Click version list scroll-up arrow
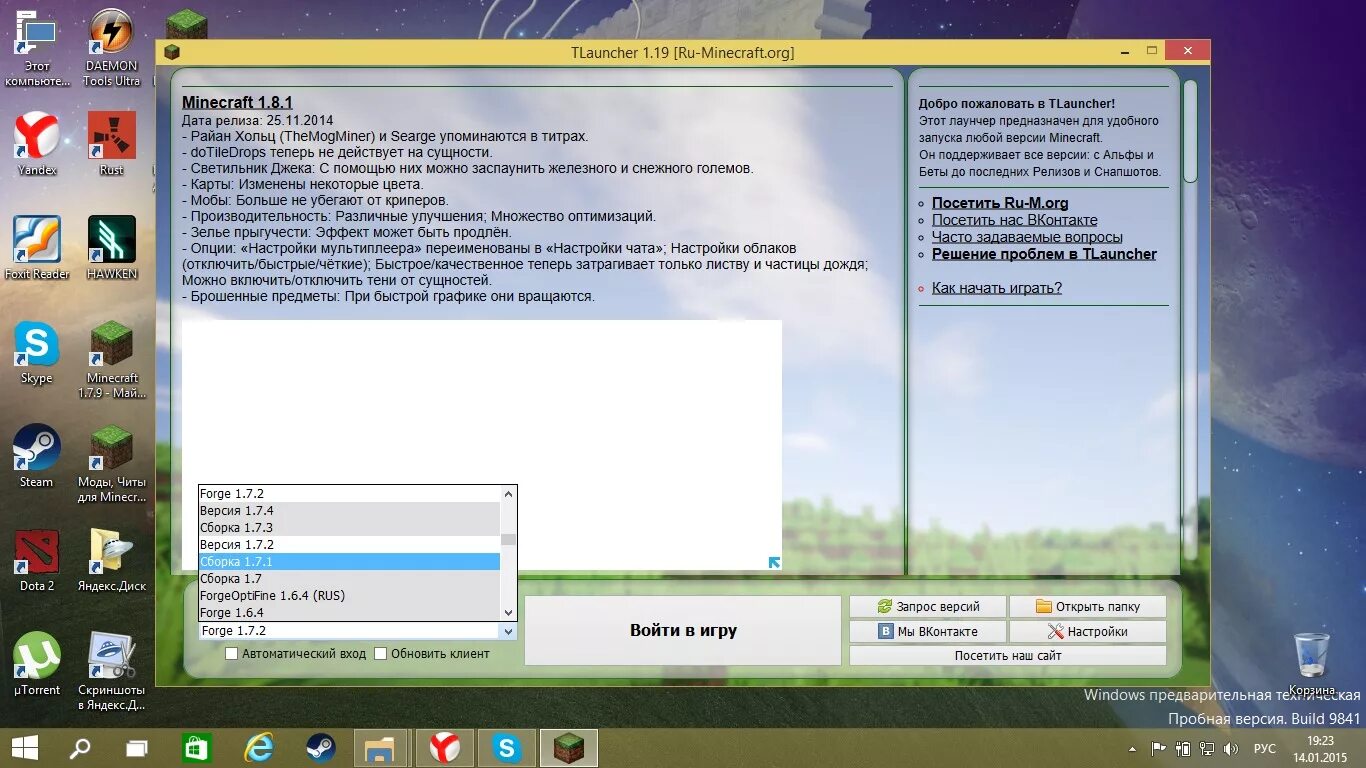The width and height of the screenshot is (1366, 768). pyautogui.click(x=508, y=493)
